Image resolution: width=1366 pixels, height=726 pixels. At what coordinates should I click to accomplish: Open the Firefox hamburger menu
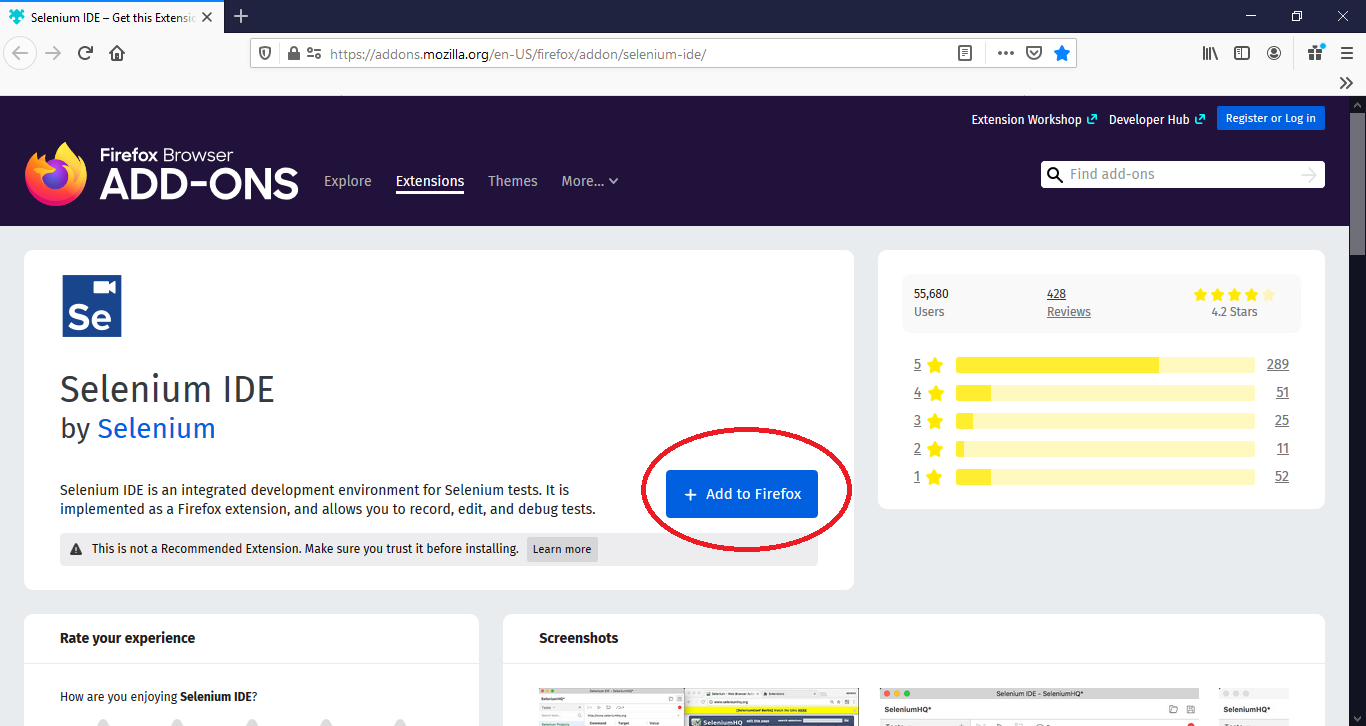pos(1347,54)
